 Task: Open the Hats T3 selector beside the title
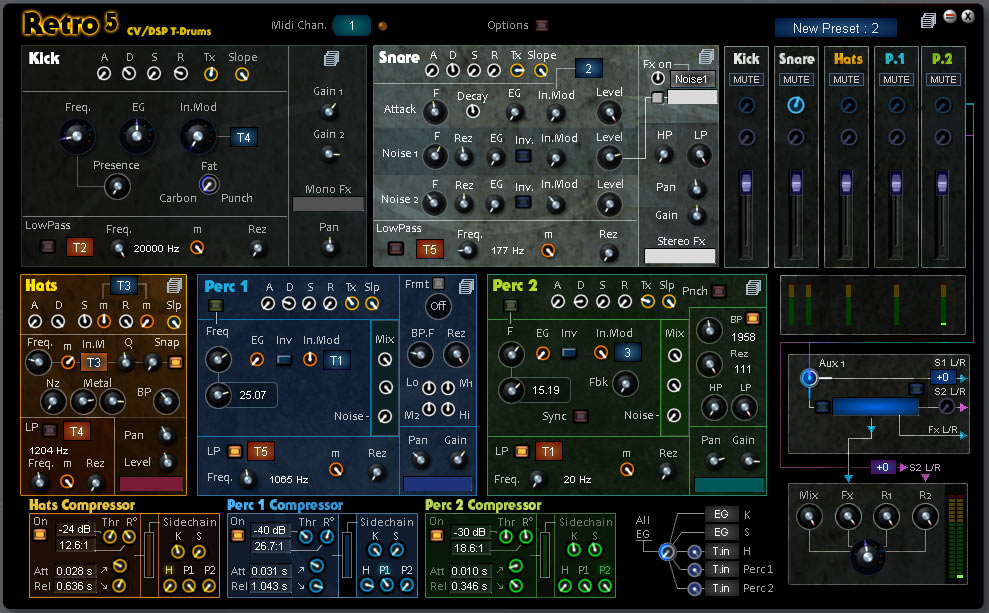124,286
